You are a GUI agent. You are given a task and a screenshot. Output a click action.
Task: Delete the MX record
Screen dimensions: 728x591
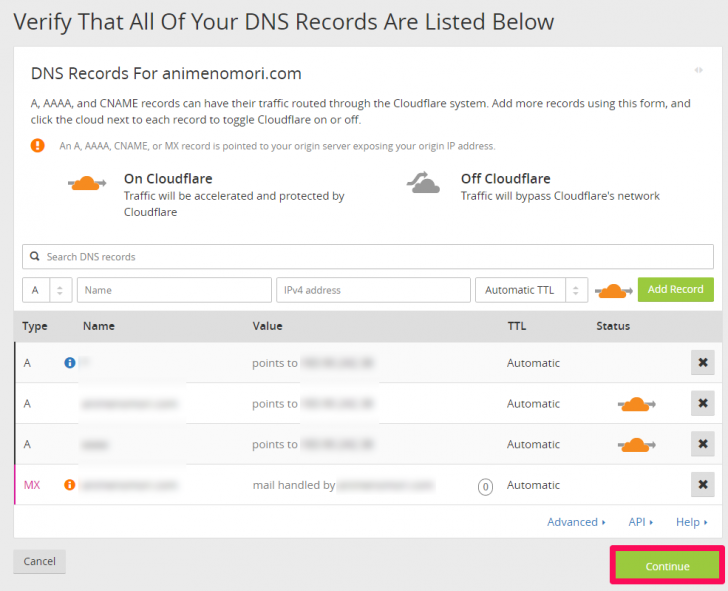tap(702, 485)
